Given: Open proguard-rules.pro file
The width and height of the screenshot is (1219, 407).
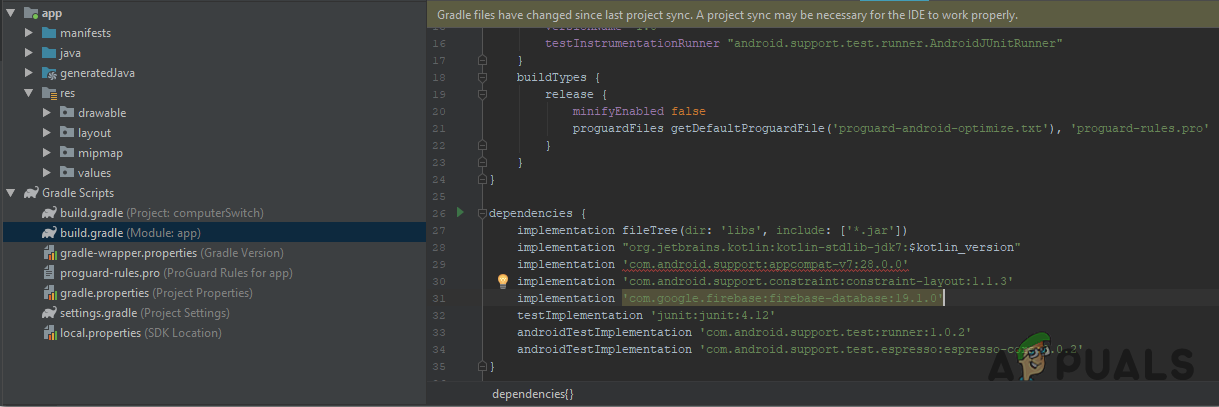Looking at the screenshot, I should [176, 273].
